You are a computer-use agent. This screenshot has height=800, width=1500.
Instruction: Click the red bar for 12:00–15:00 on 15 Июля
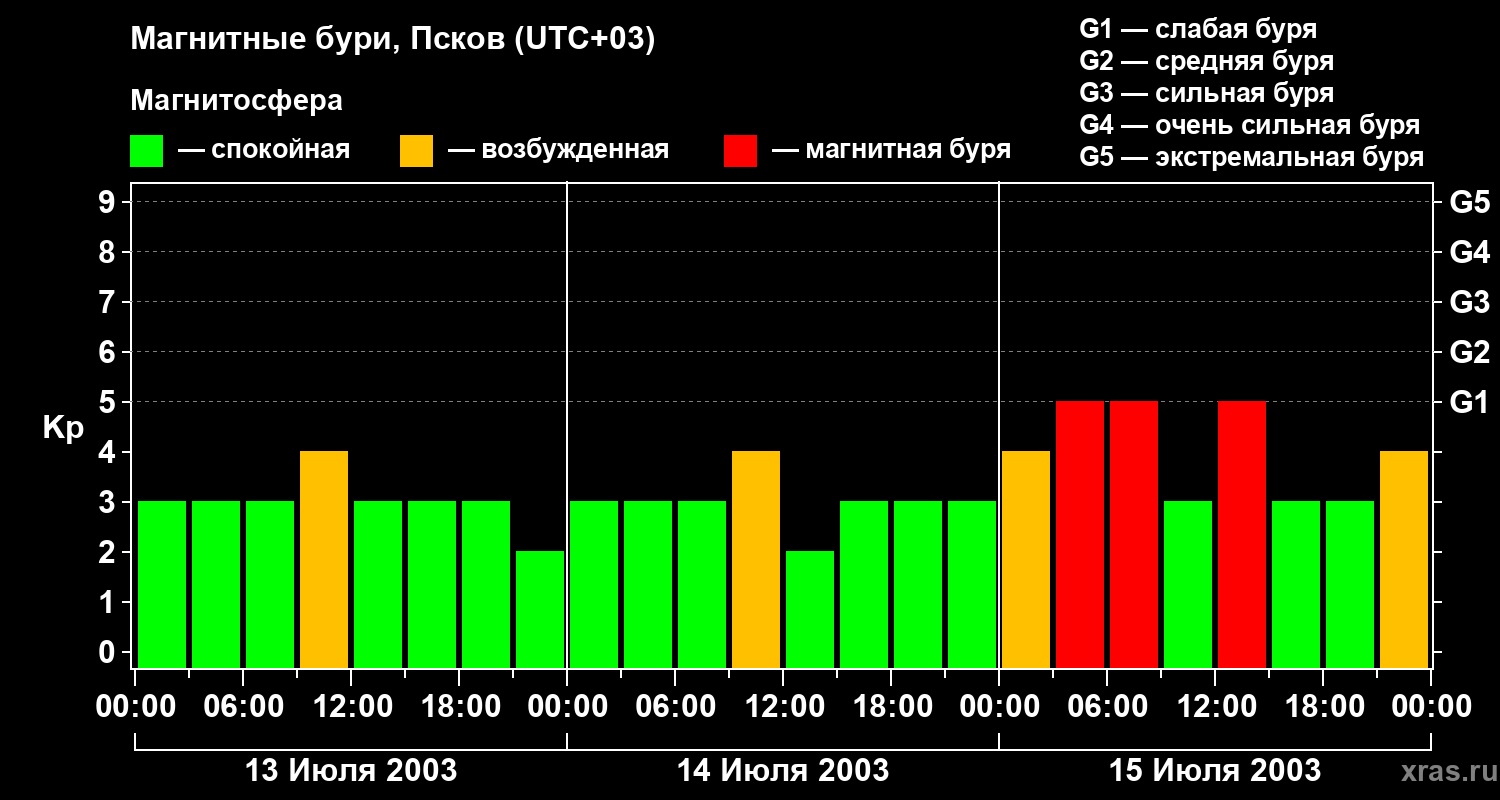pyautogui.click(x=1242, y=534)
